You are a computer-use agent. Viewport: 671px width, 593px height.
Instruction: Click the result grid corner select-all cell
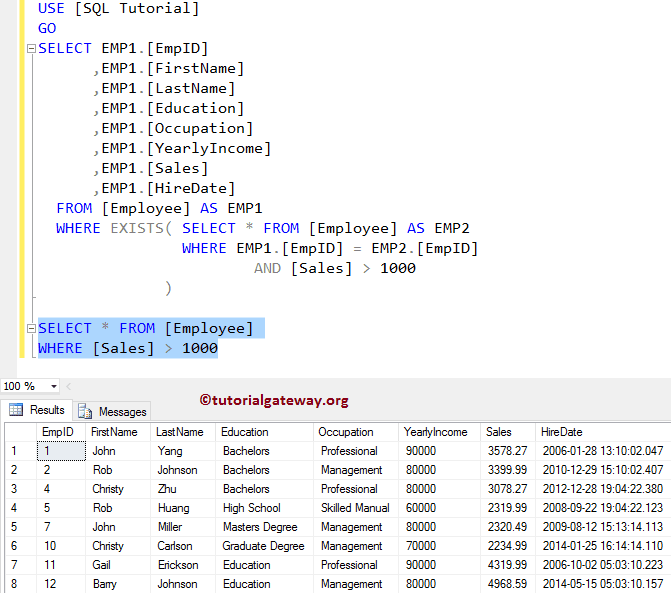[x=21, y=432]
